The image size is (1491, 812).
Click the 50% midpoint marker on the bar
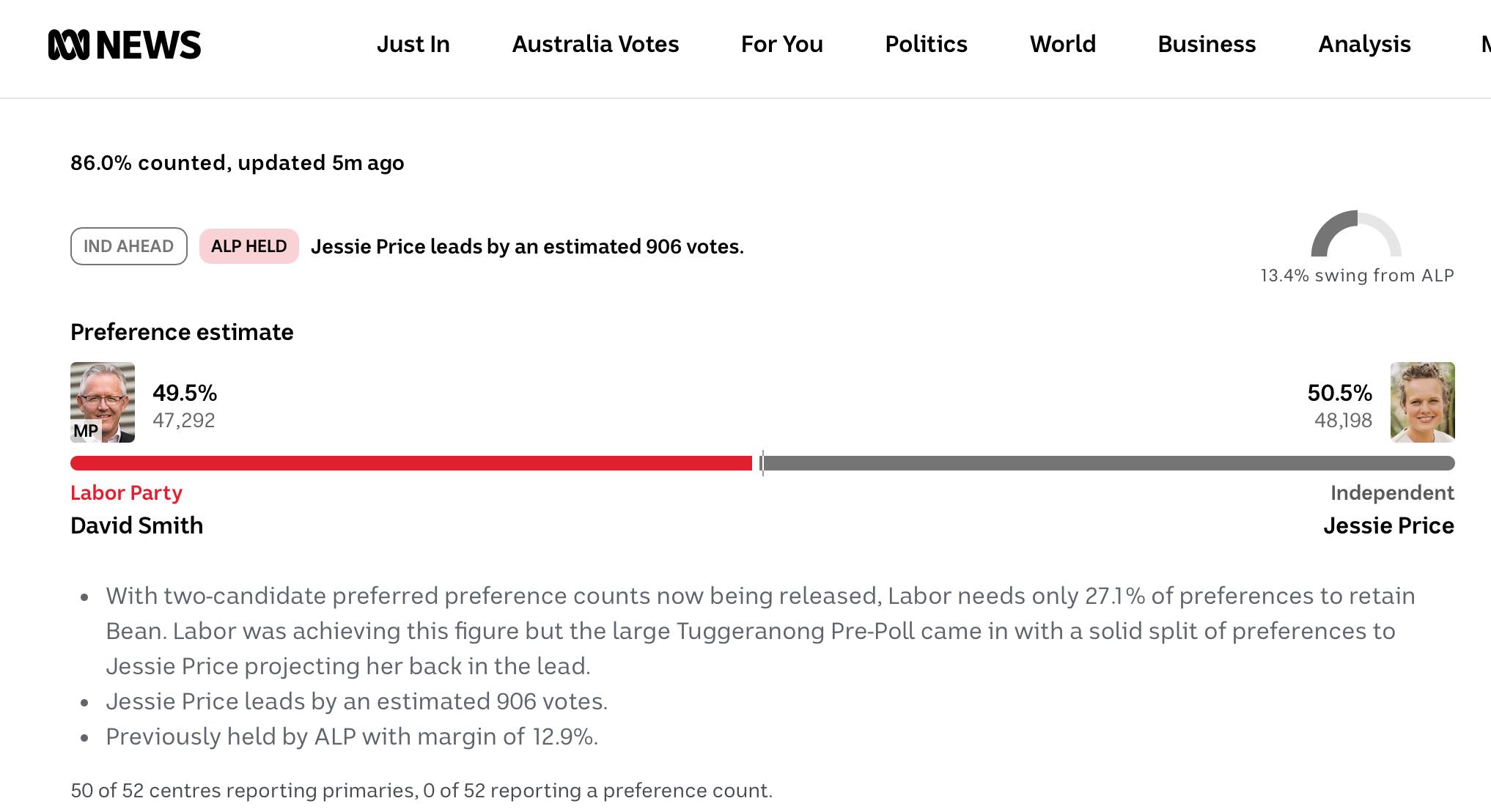762,463
